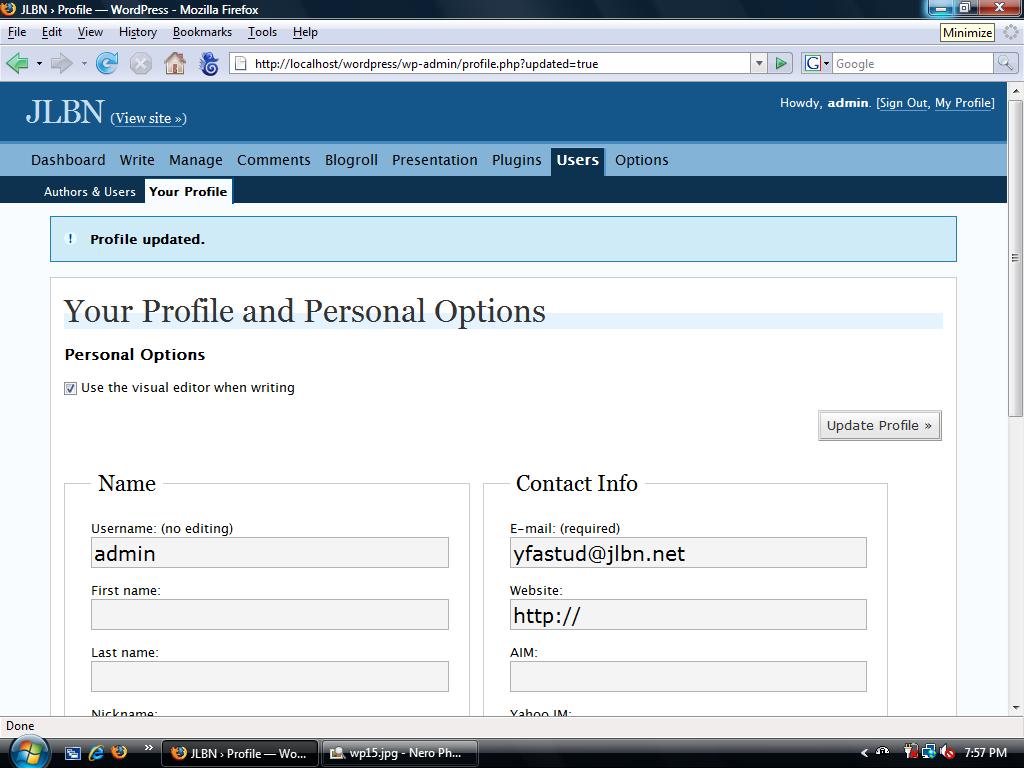Click the Go arrow next to address bar
Viewport: 1024px width, 768px height.
(781, 63)
